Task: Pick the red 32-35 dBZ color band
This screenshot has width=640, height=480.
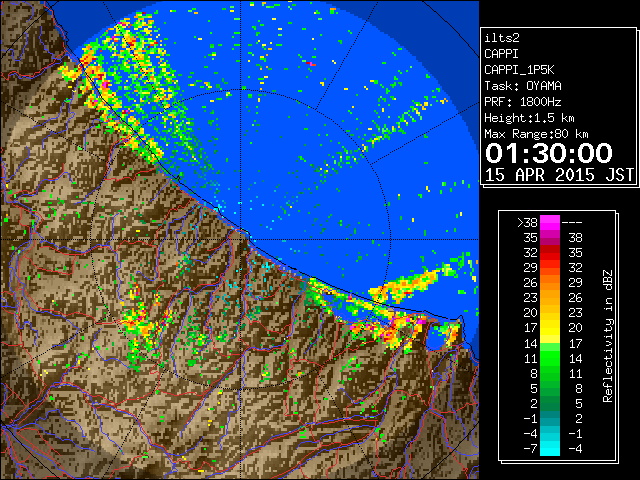Action: click(x=550, y=253)
